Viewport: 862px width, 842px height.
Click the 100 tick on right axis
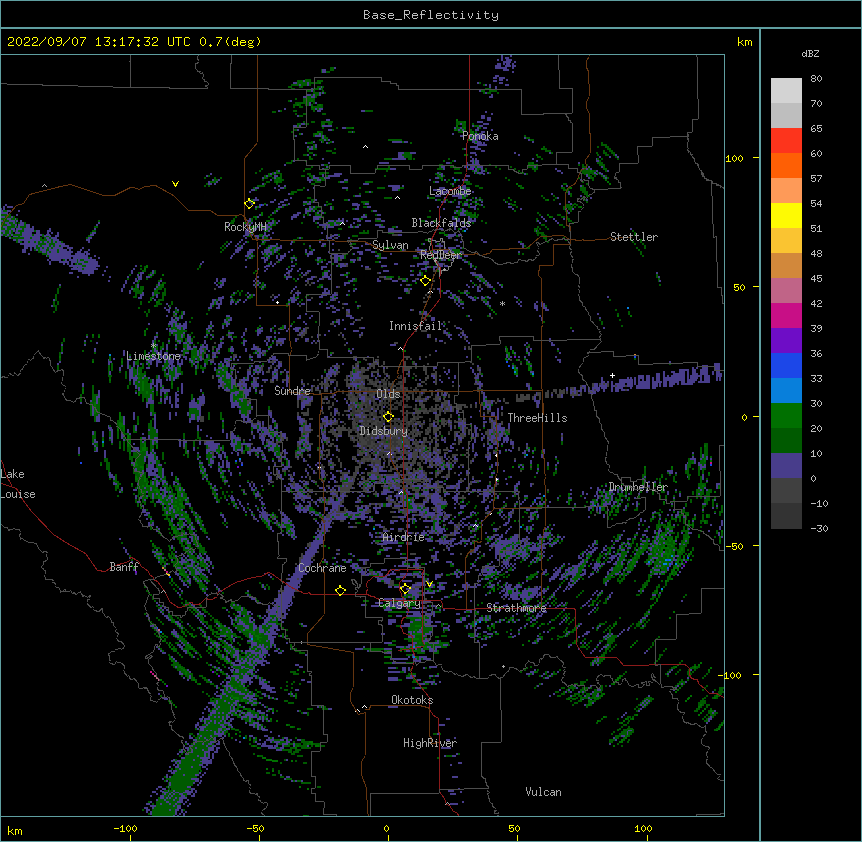[x=734, y=158]
